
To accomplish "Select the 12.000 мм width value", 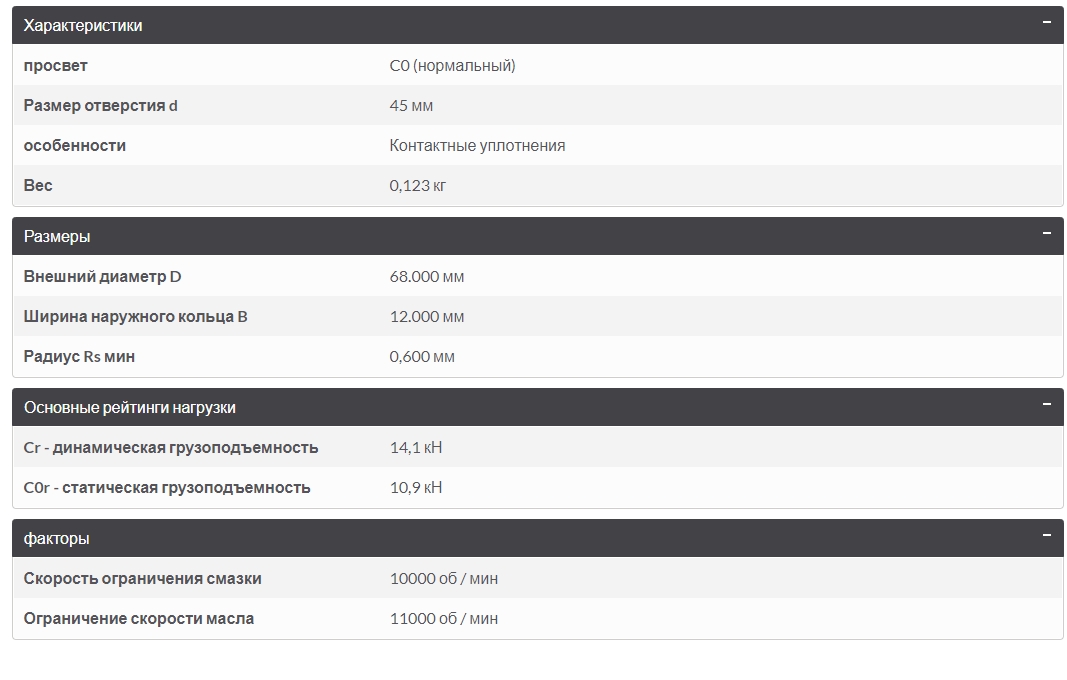I will [427, 317].
